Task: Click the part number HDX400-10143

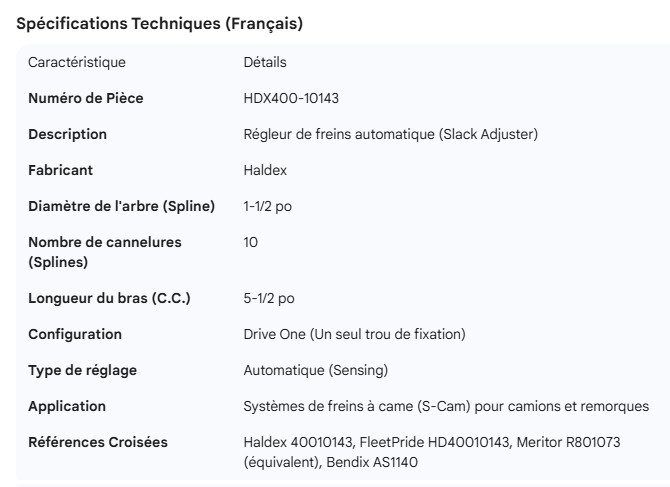Action: (x=296, y=98)
